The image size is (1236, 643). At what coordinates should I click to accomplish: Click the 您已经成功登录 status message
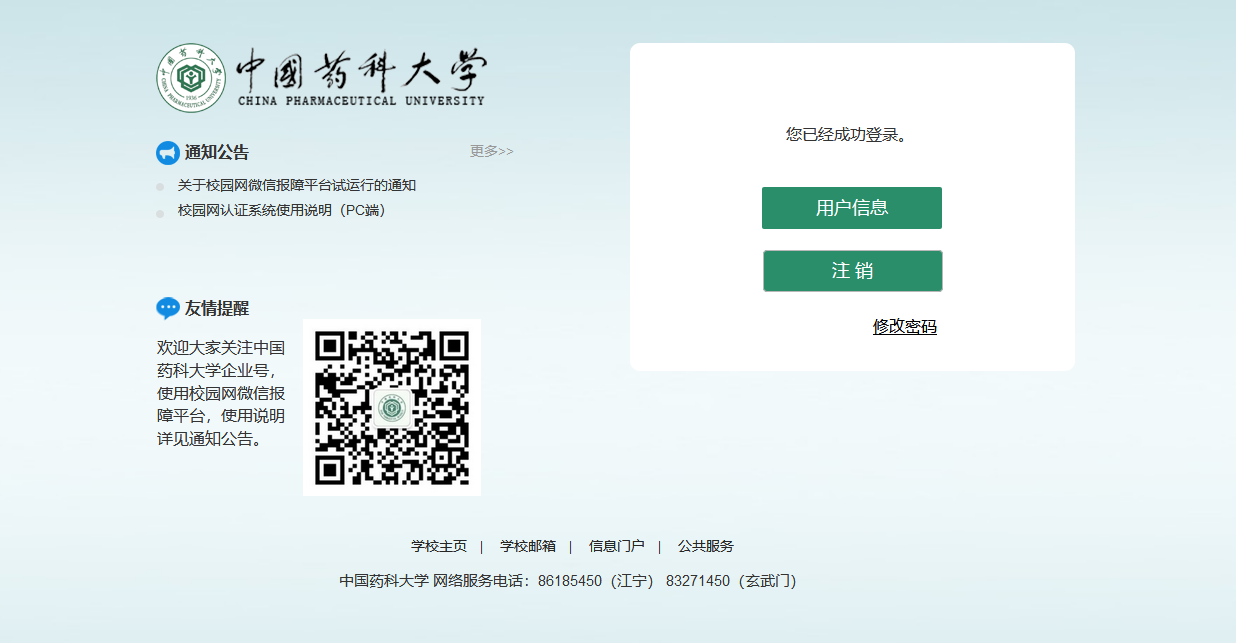[x=846, y=135]
